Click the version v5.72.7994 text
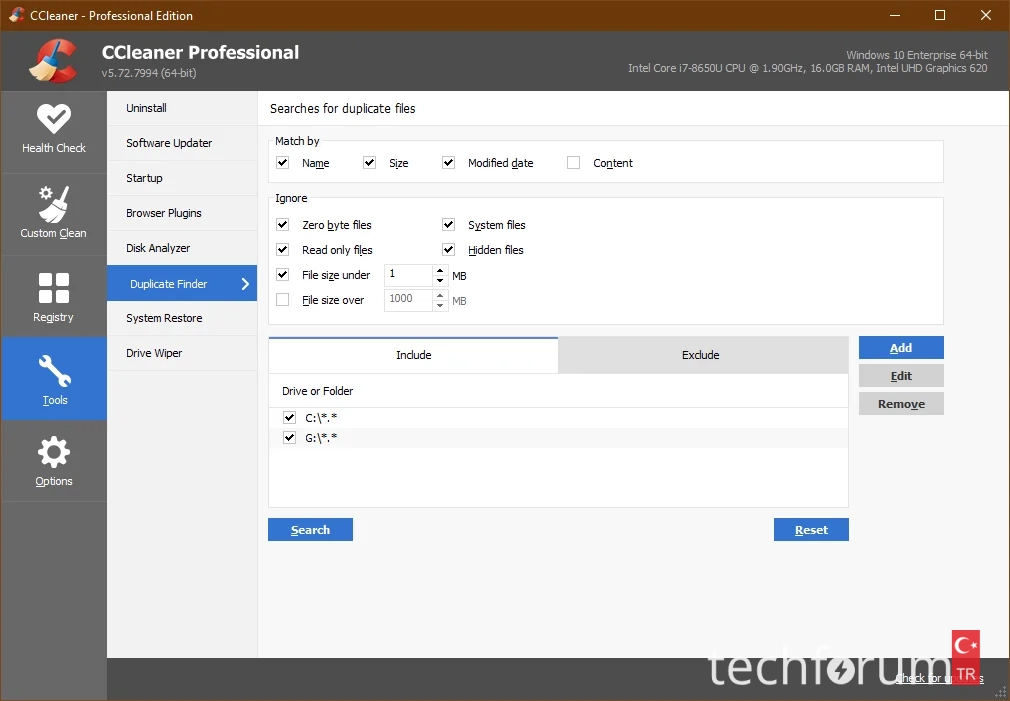 (149, 73)
